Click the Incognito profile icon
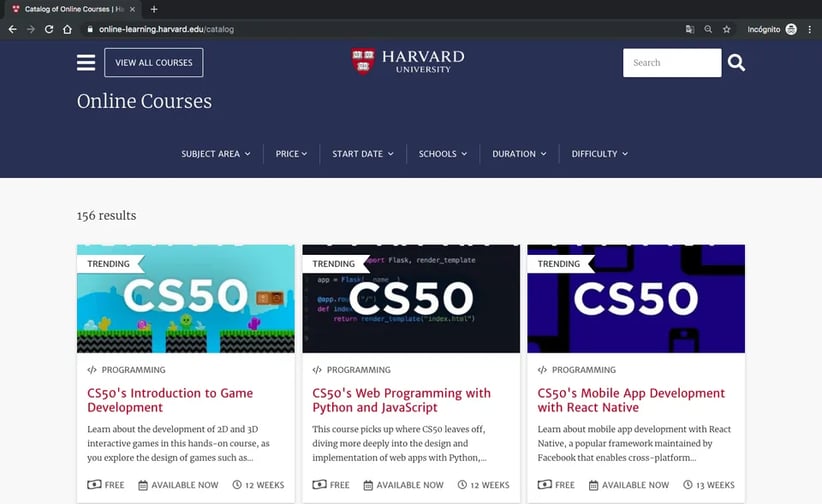Viewport: 822px width, 504px height. pyautogui.click(x=791, y=29)
